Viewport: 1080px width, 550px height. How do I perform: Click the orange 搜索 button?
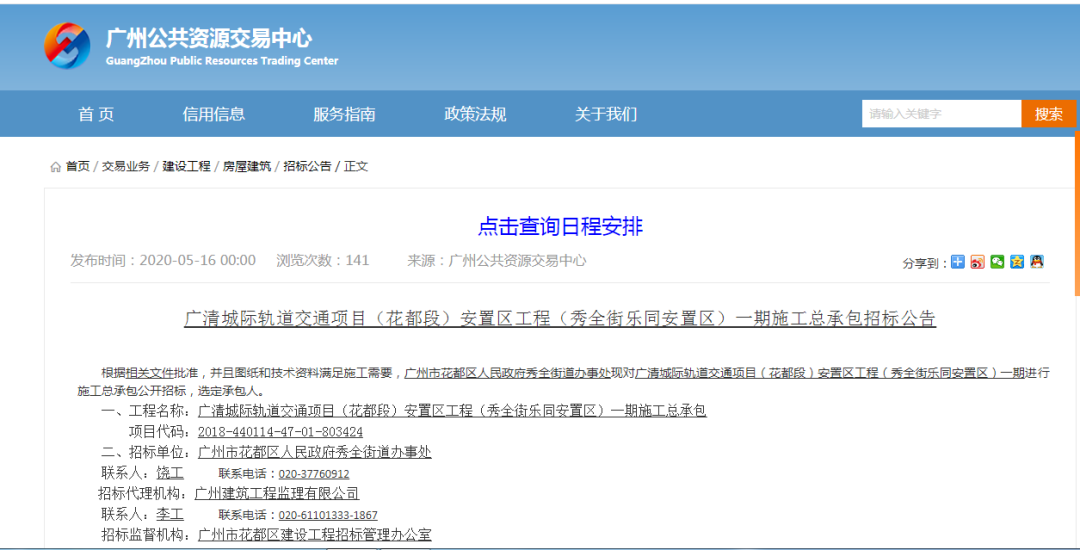tap(1048, 114)
